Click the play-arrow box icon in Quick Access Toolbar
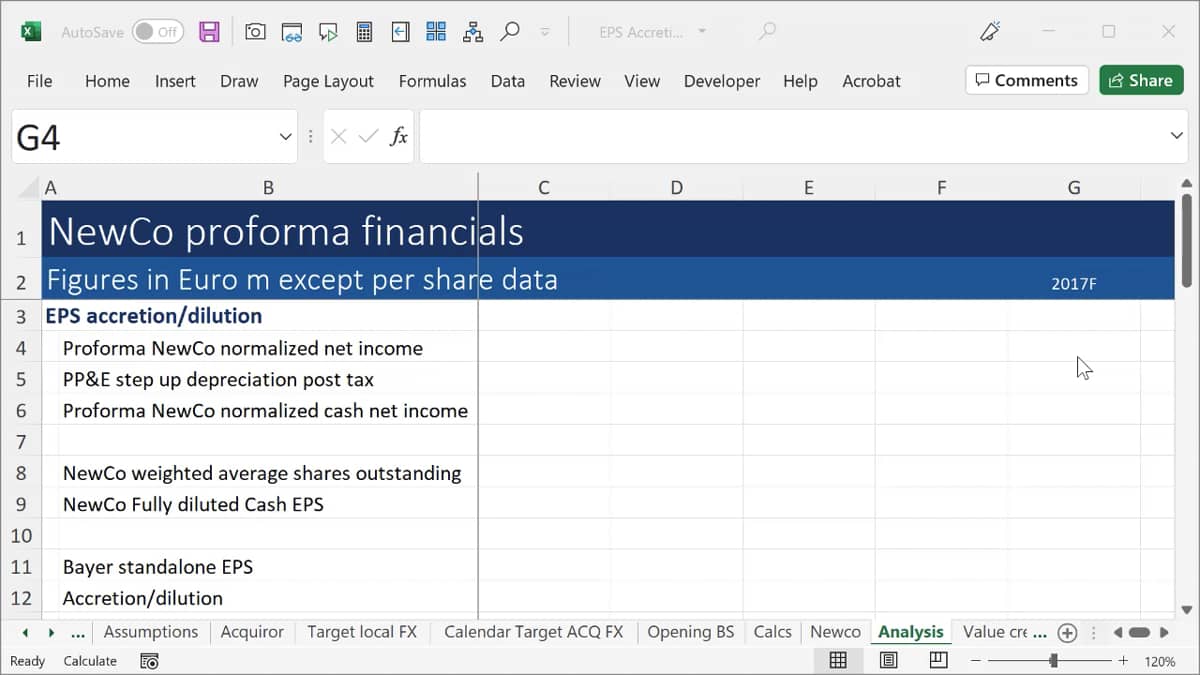Screen dimensions: 1200x675 pyautogui.click(x=328, y=32)
